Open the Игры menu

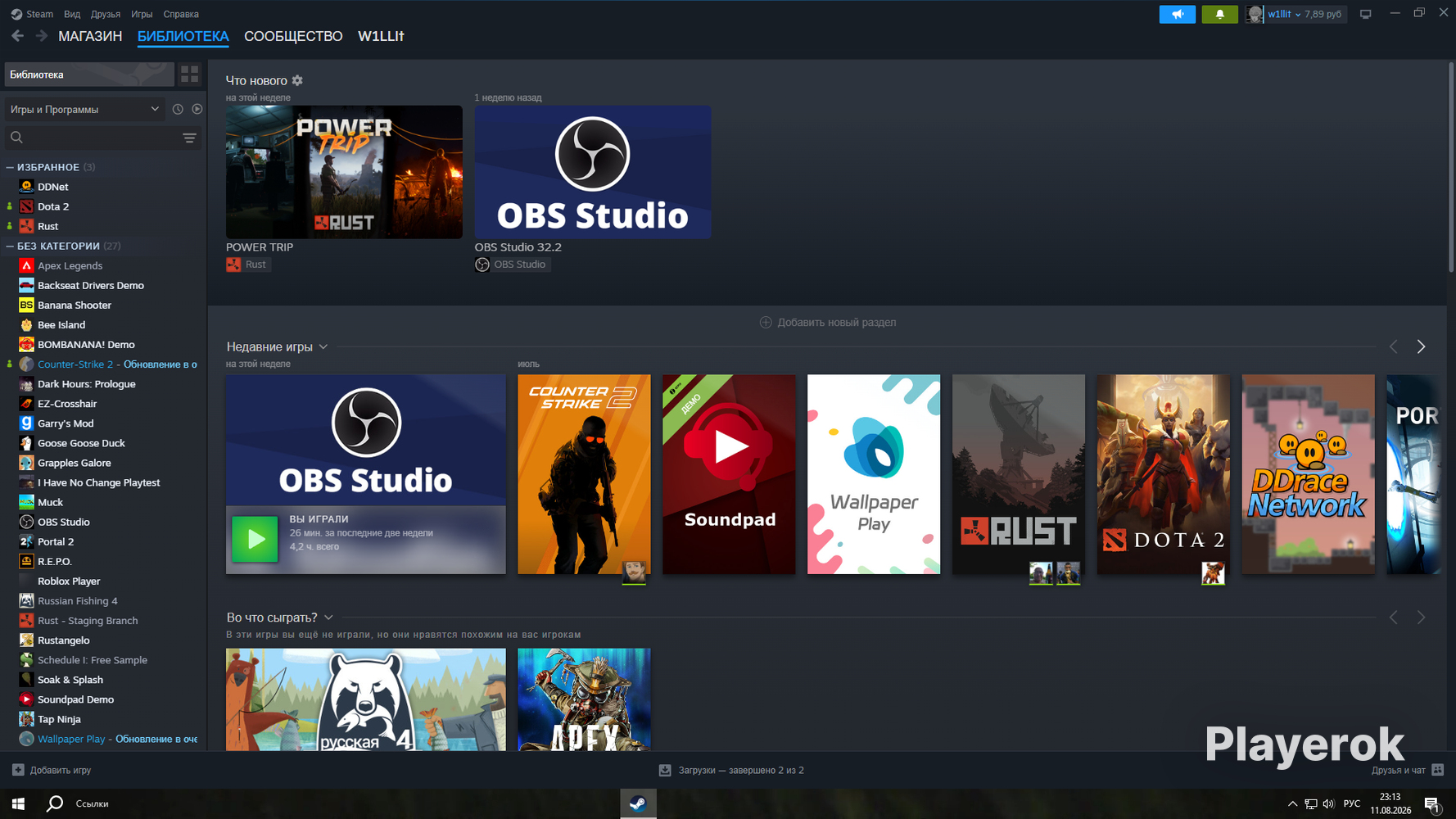pos(142,14)
